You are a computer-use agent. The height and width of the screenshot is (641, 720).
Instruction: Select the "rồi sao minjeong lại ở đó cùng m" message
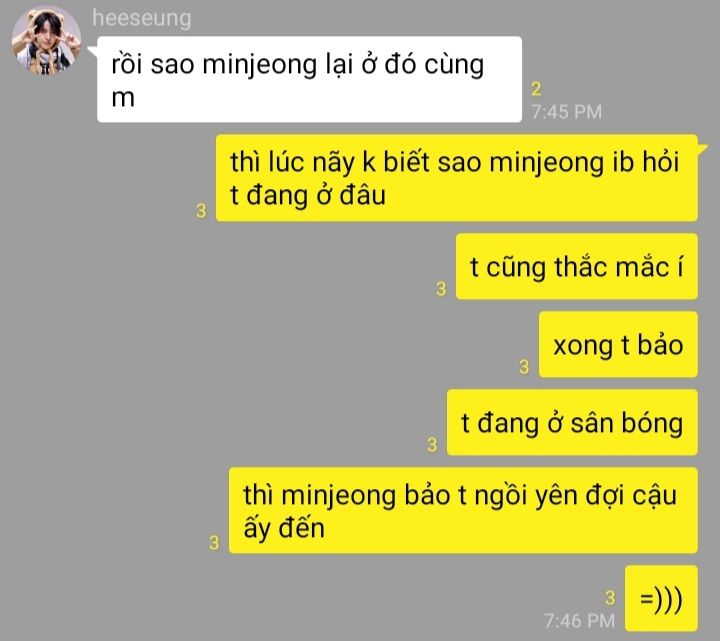click(x=309, y=79)
